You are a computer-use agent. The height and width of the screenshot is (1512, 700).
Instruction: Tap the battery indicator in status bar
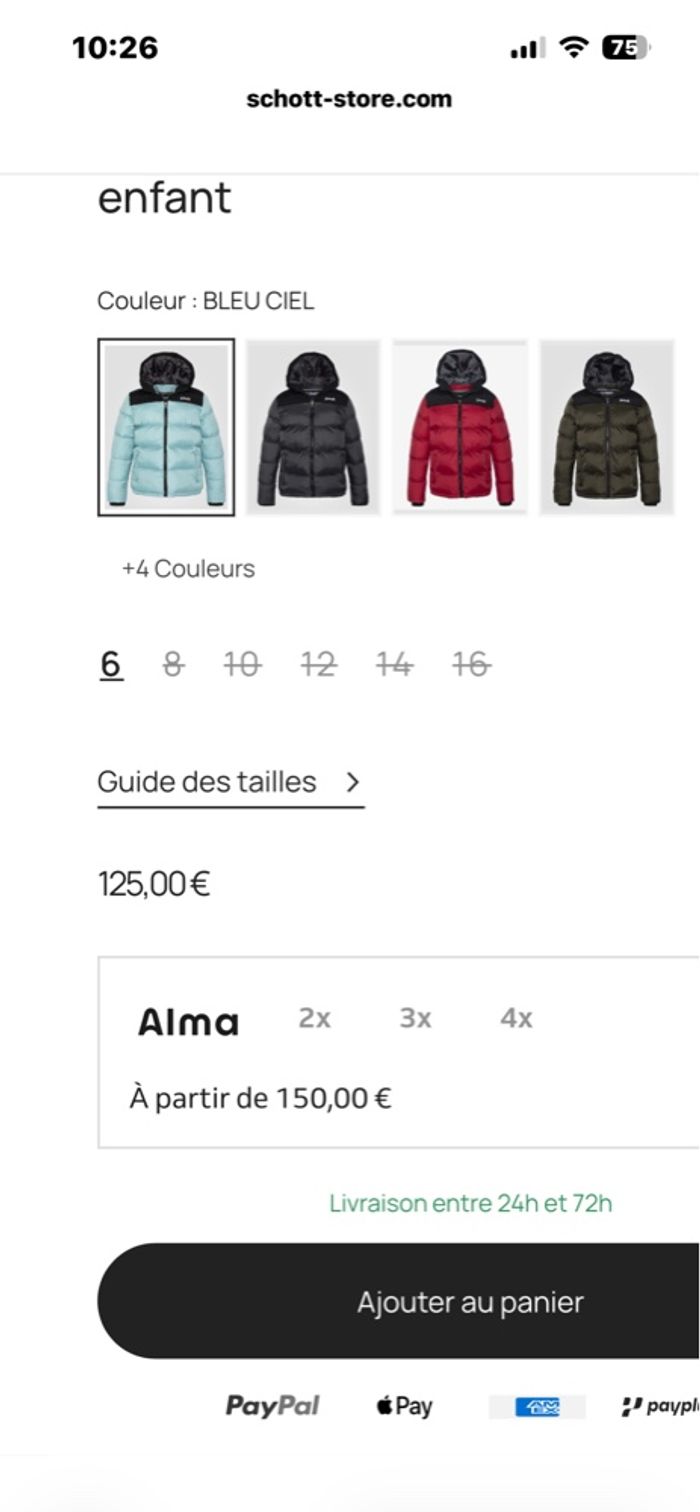(x=625, y=47)
